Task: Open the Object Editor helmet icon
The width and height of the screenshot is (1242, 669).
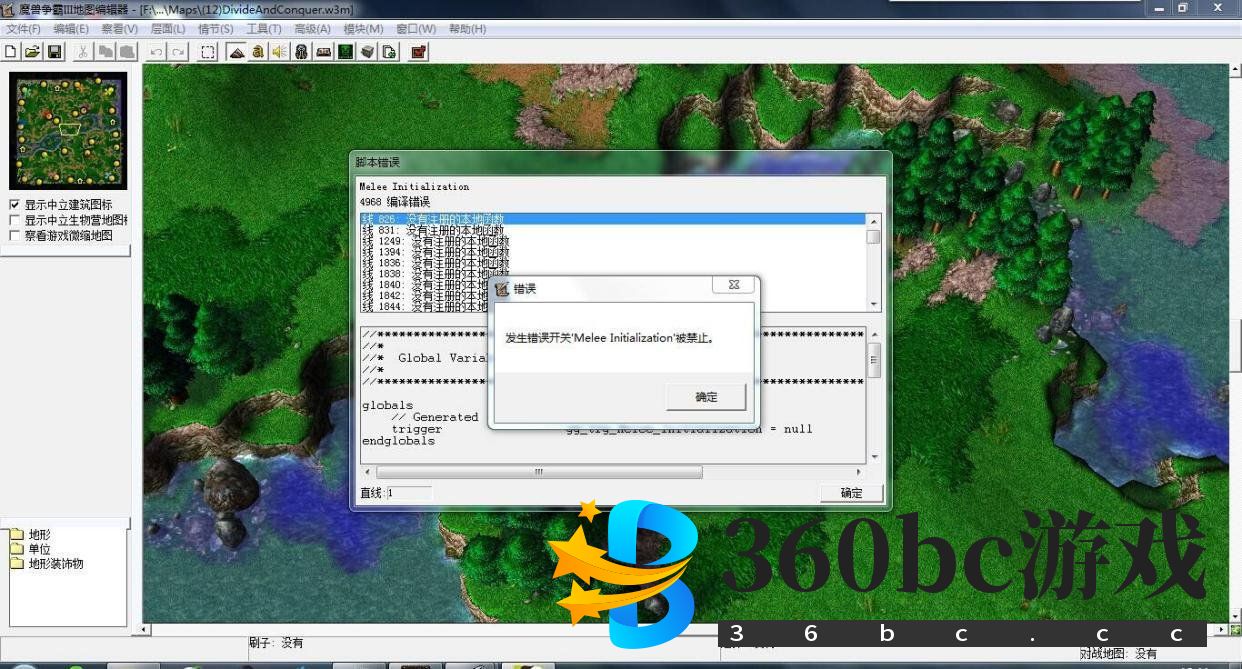Action: tap(301, 52)
